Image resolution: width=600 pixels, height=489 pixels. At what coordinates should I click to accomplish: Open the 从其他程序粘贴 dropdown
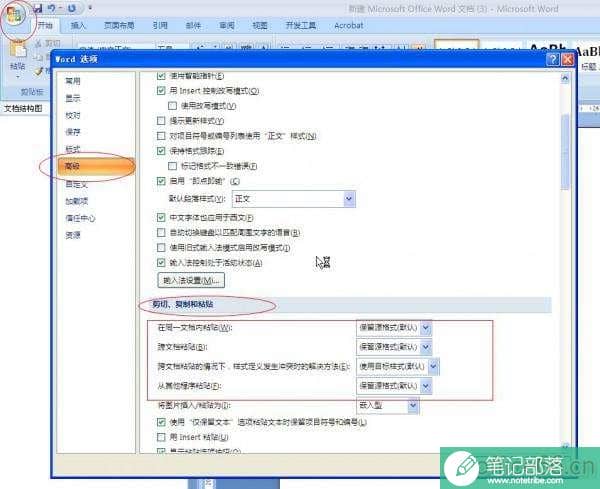point(394,386)
